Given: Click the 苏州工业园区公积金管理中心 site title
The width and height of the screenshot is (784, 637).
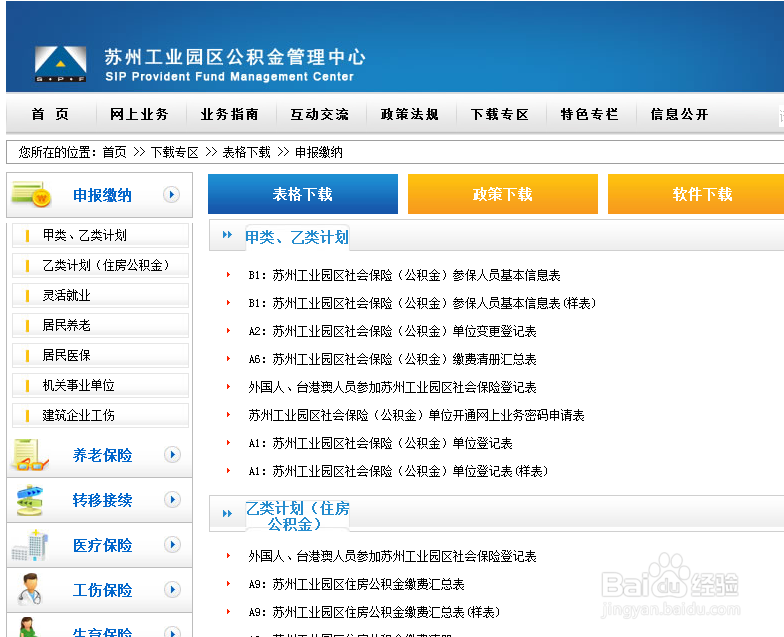Looking at the screenshot, I should [x=235, y=57].
